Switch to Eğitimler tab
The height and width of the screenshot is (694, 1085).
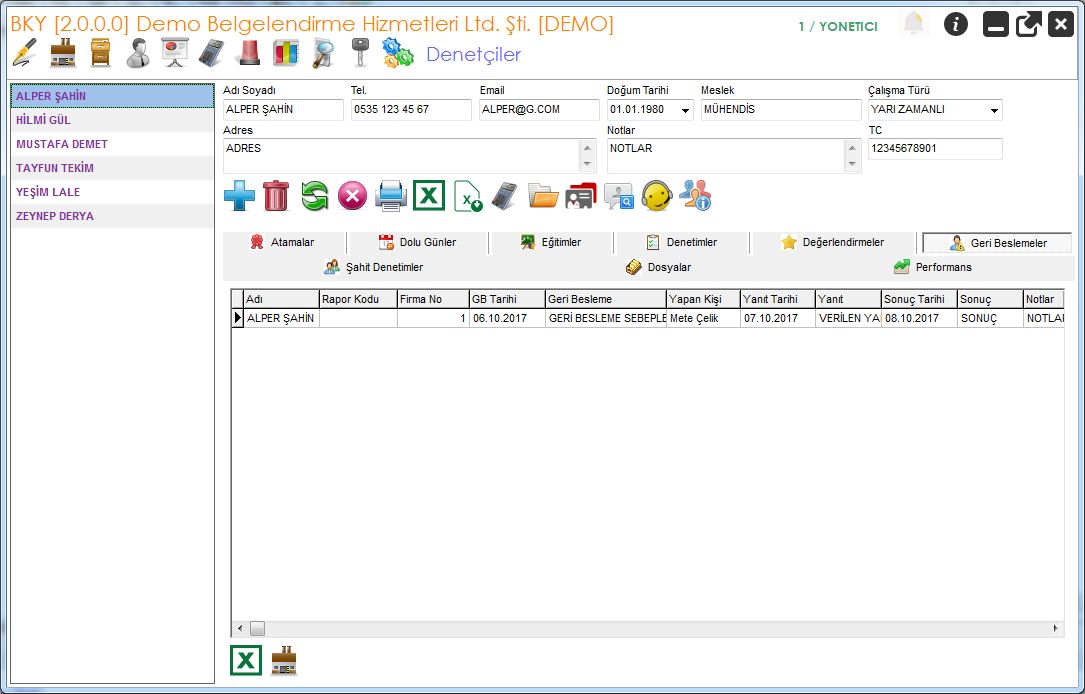tap(551, 242)
